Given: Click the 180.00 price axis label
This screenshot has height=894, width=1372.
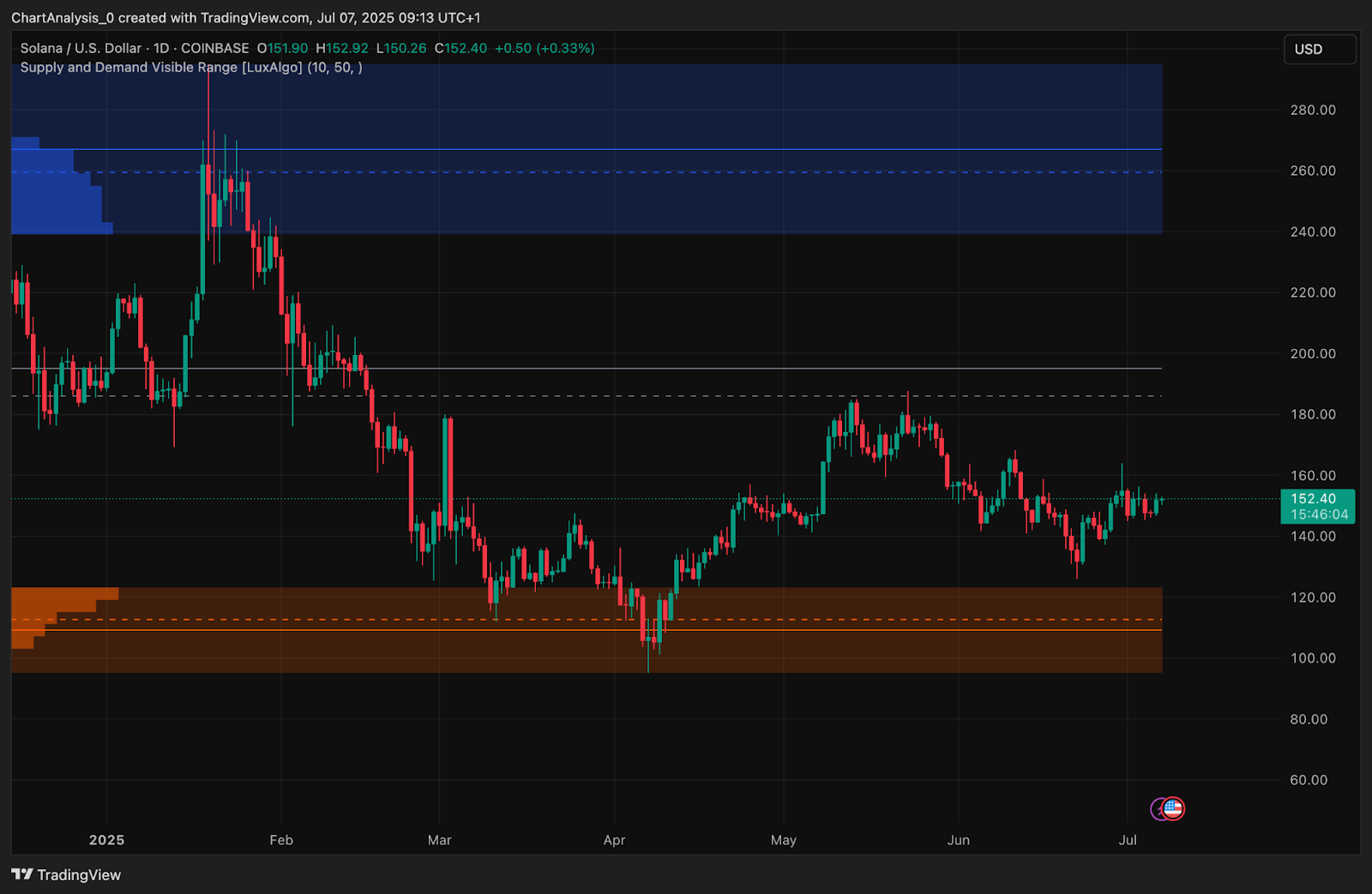Looking at the screenshot, I should 1313,414.
